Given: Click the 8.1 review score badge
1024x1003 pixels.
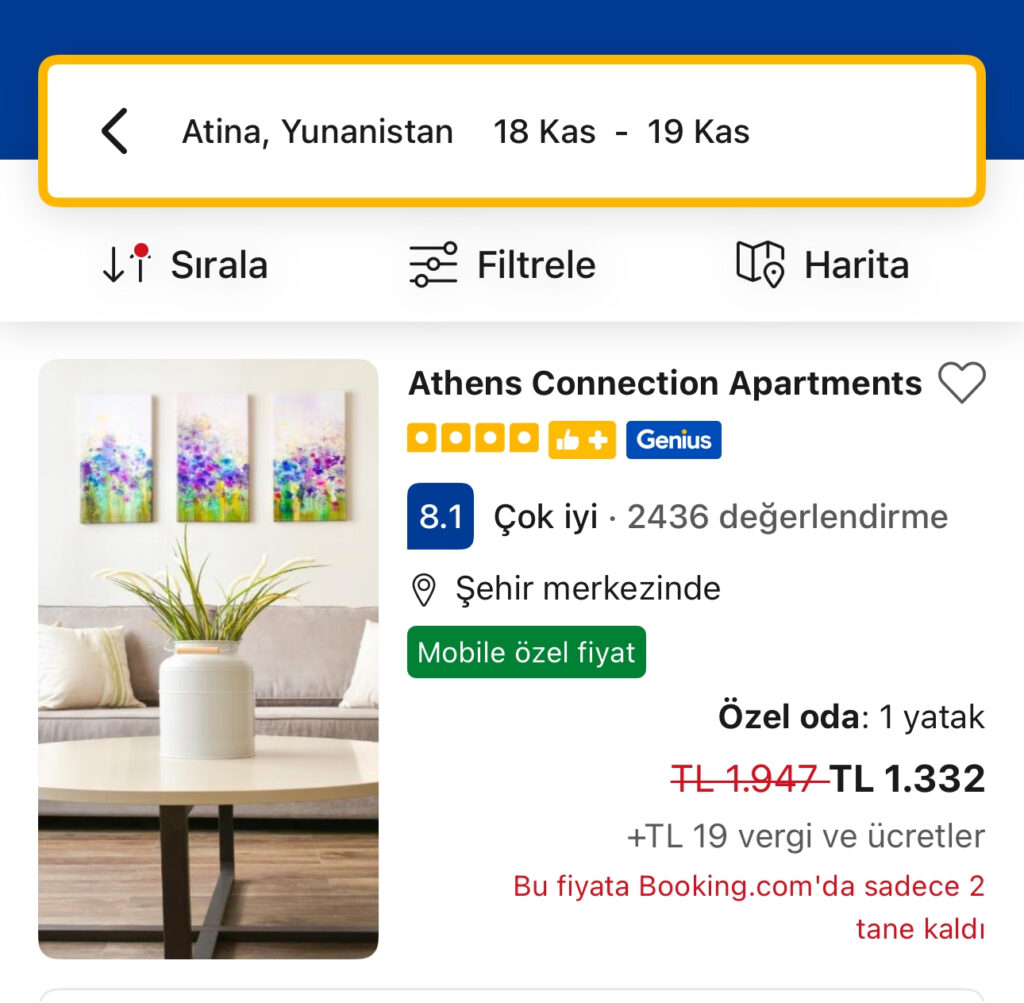Looking at the screenshot, I should pos(440,517).
